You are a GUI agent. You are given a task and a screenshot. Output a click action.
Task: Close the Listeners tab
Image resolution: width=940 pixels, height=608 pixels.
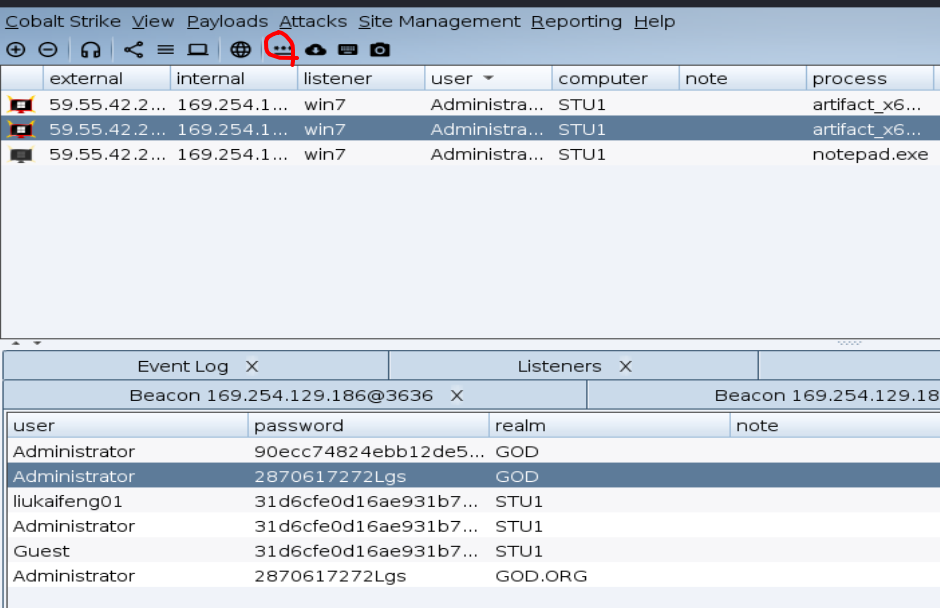point(625,366)
